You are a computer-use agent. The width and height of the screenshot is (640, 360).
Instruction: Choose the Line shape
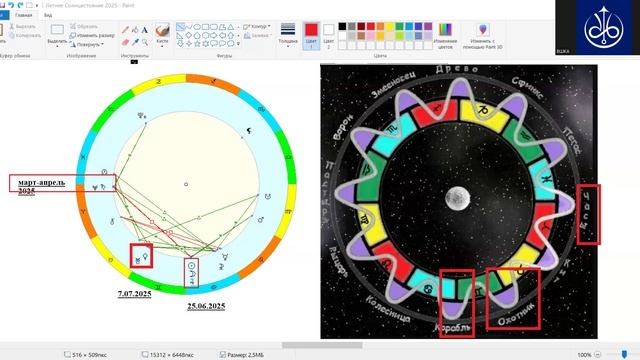pos(180,27)
